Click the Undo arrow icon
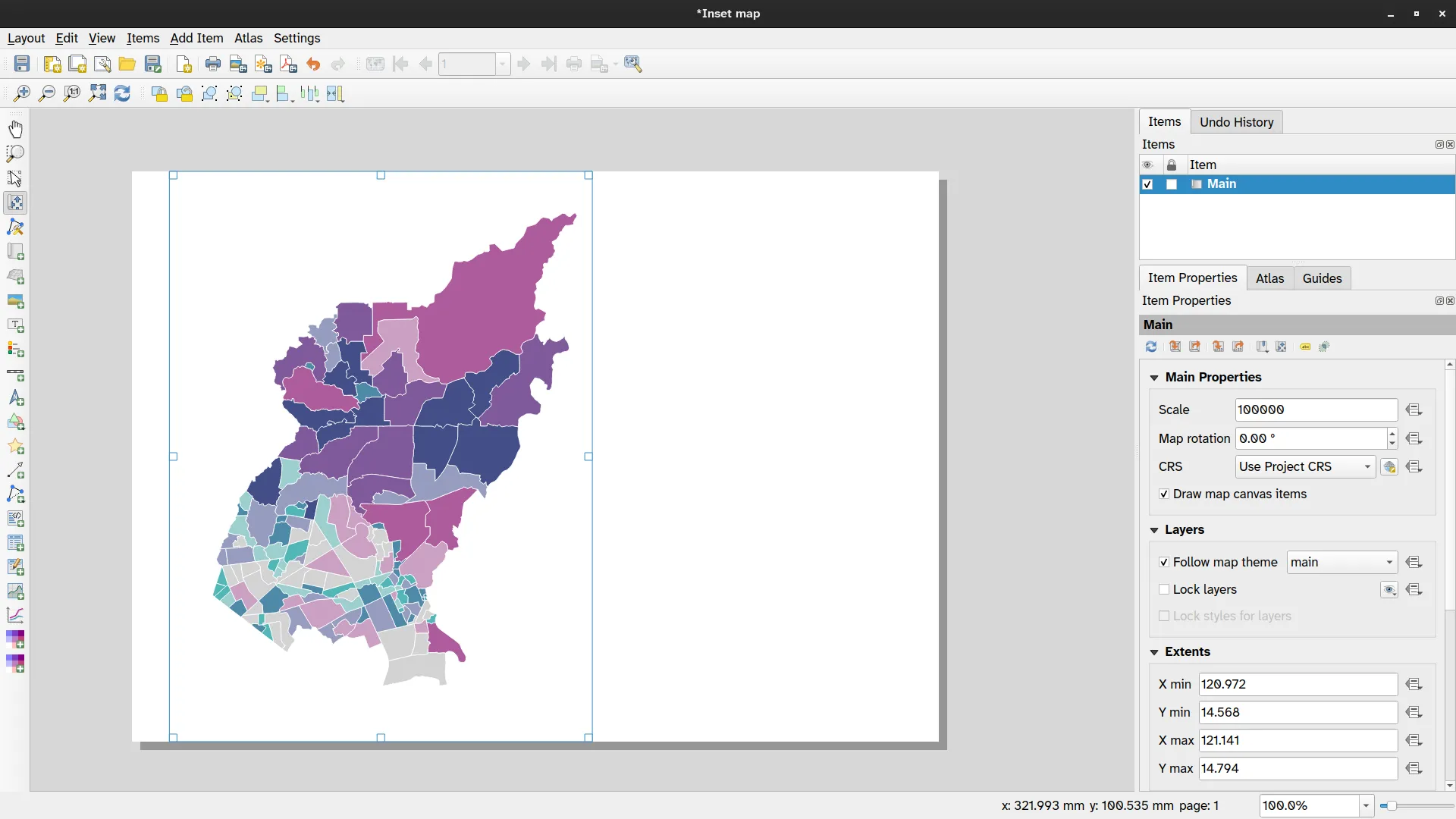The width and height of the screenshot is (1456, 819). [313, 64]
